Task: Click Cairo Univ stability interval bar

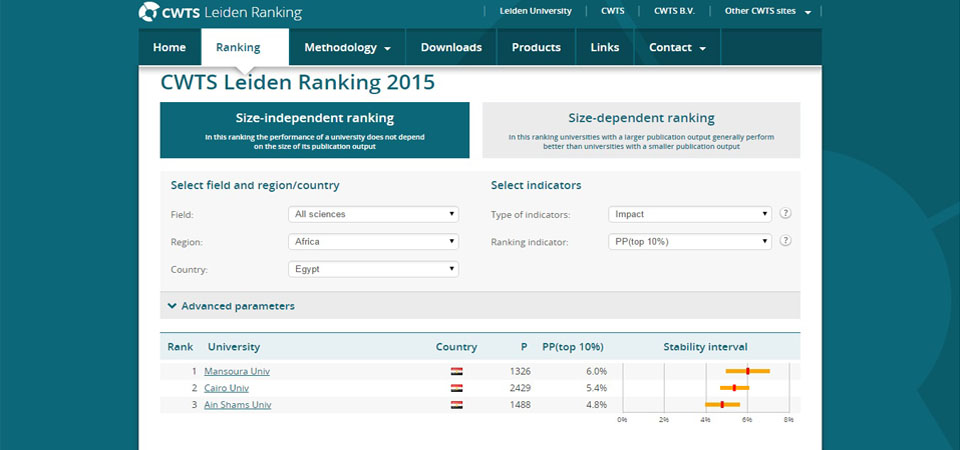Action: pos(735,388)
